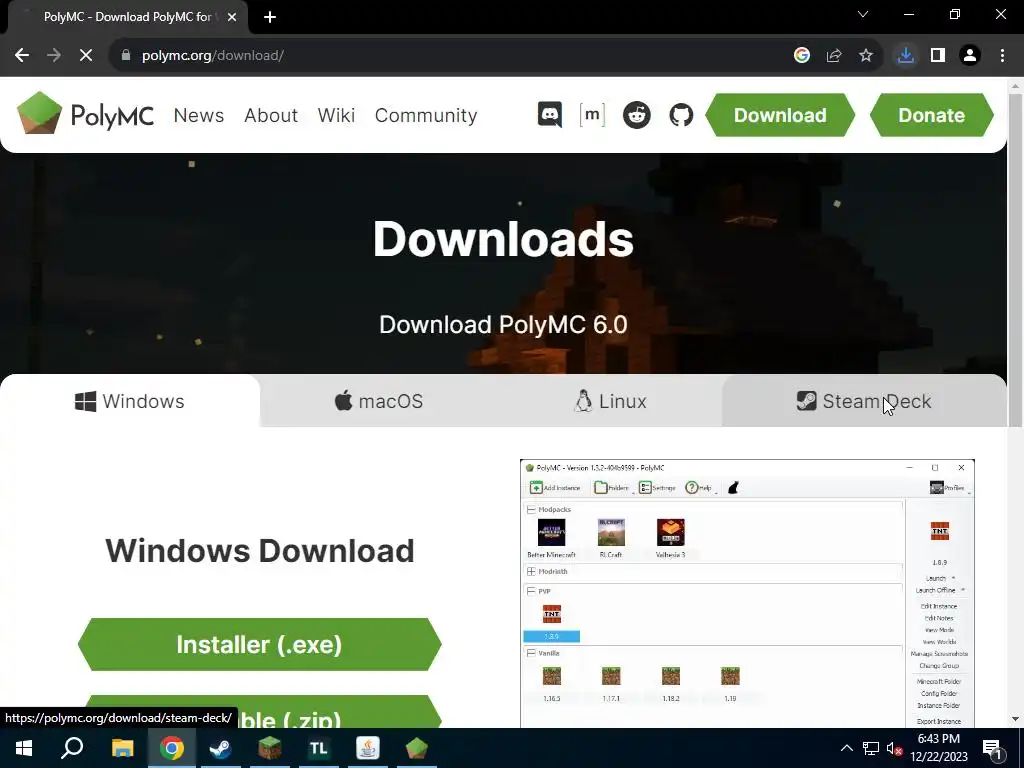Open Chrome profile avatar
Viewport: 1024px width, 768px height.
point(970,56)
